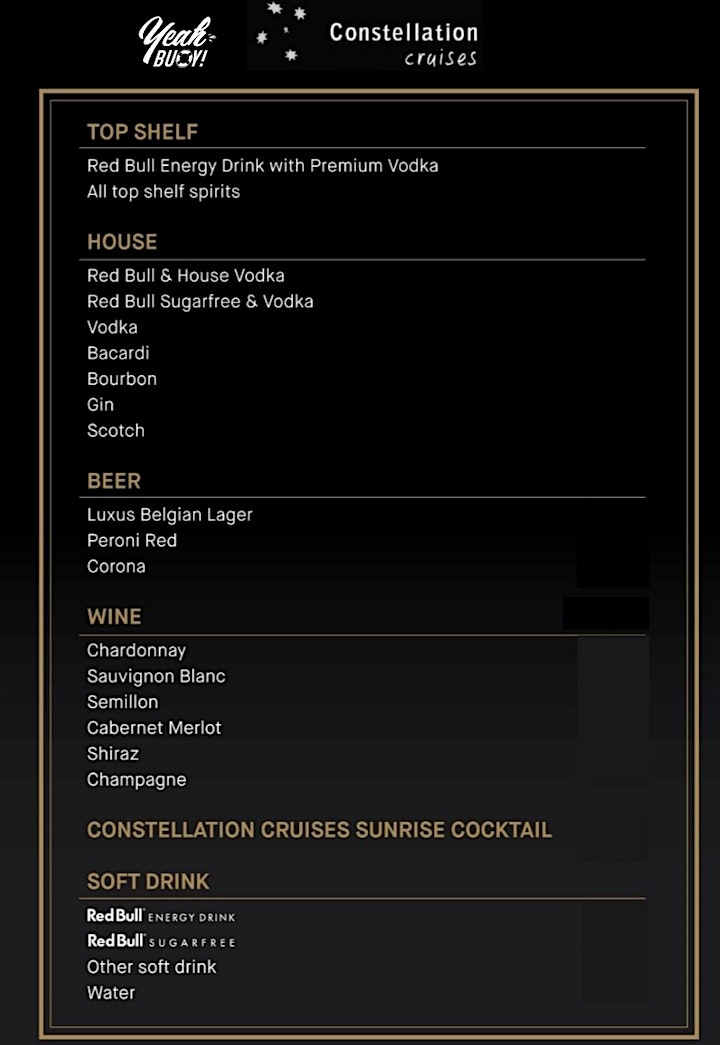Pick Sauvignon Blanc wine
Viewport: 720px width, 1045px height.
click(156, 676)
